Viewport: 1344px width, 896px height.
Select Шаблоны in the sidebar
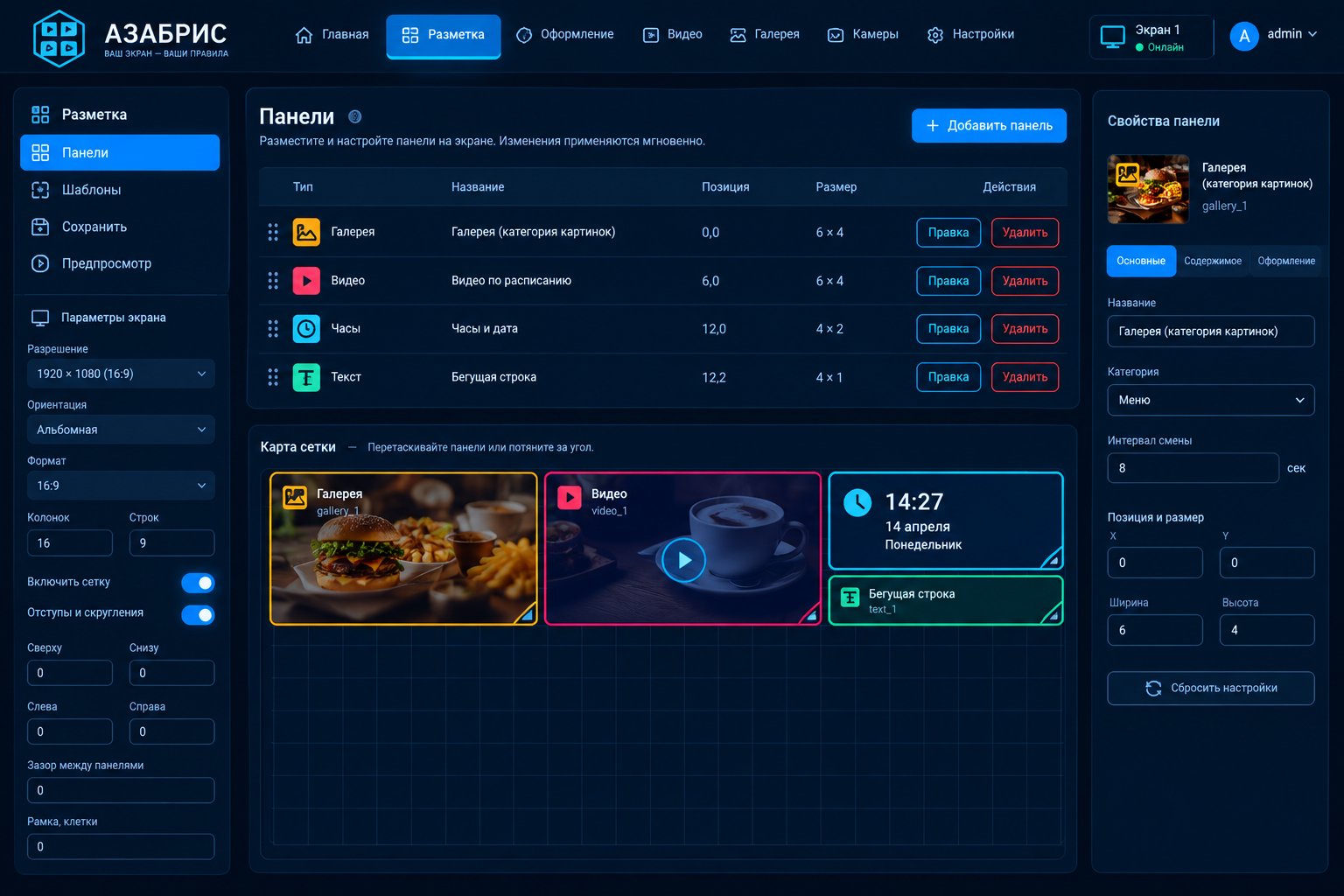[120, 190]
